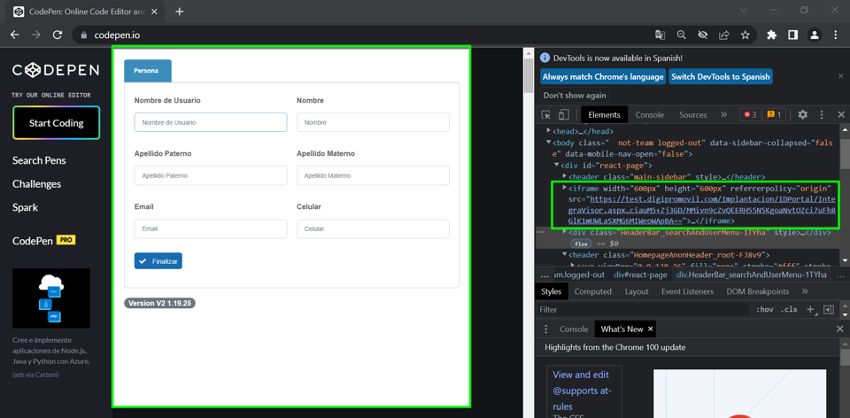Click the Chrome extensions puzzle icon

coord(771,35)
